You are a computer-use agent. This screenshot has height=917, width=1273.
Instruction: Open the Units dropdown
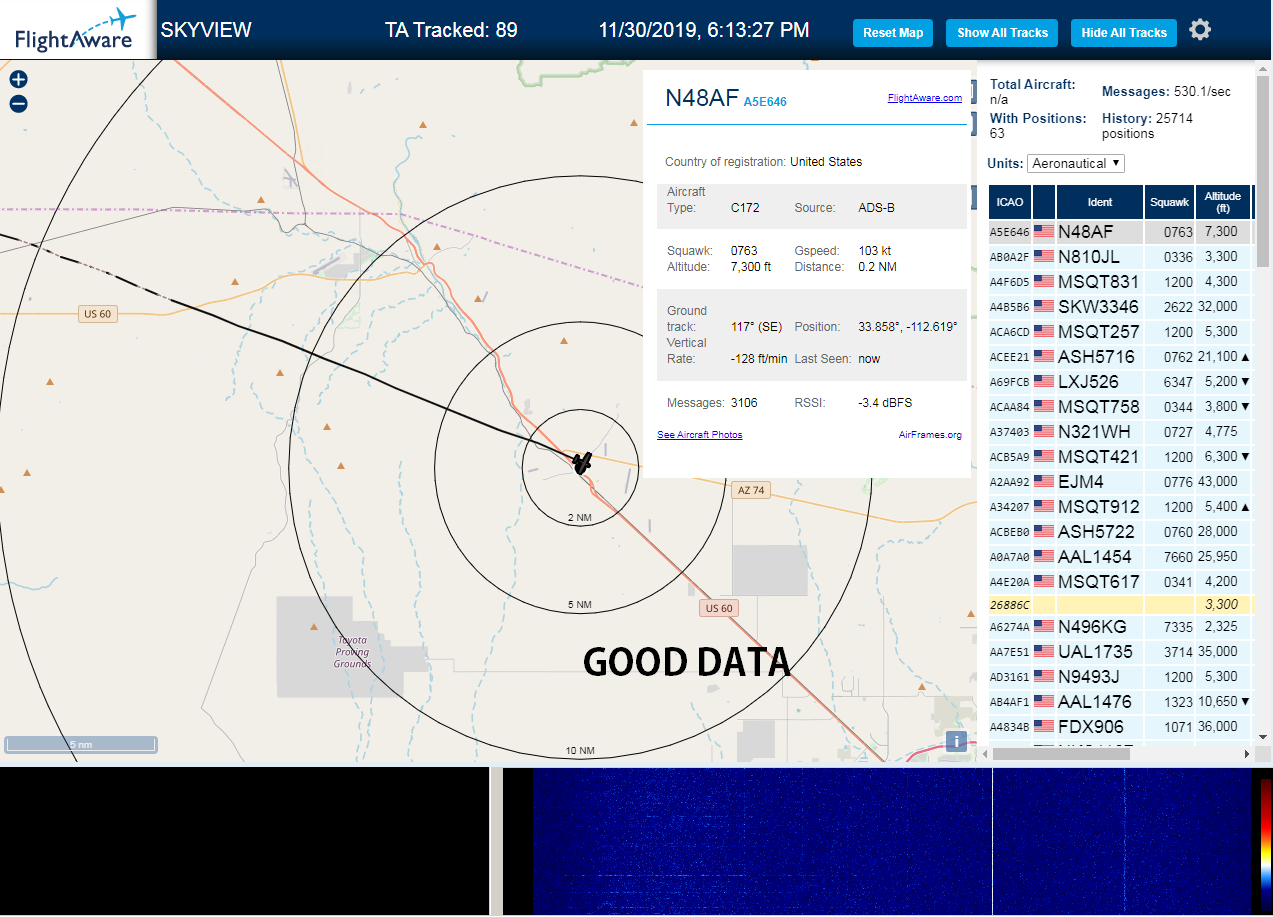click(1076, 163)
